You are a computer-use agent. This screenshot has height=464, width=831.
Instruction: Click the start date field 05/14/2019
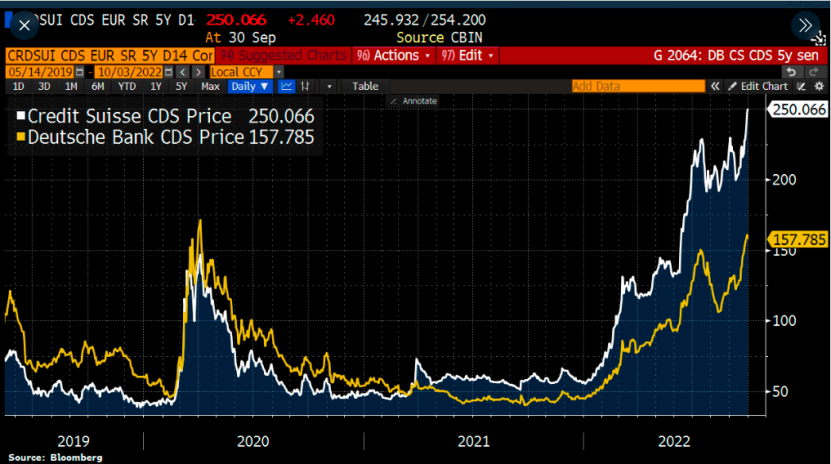click(x=40, y=72)
